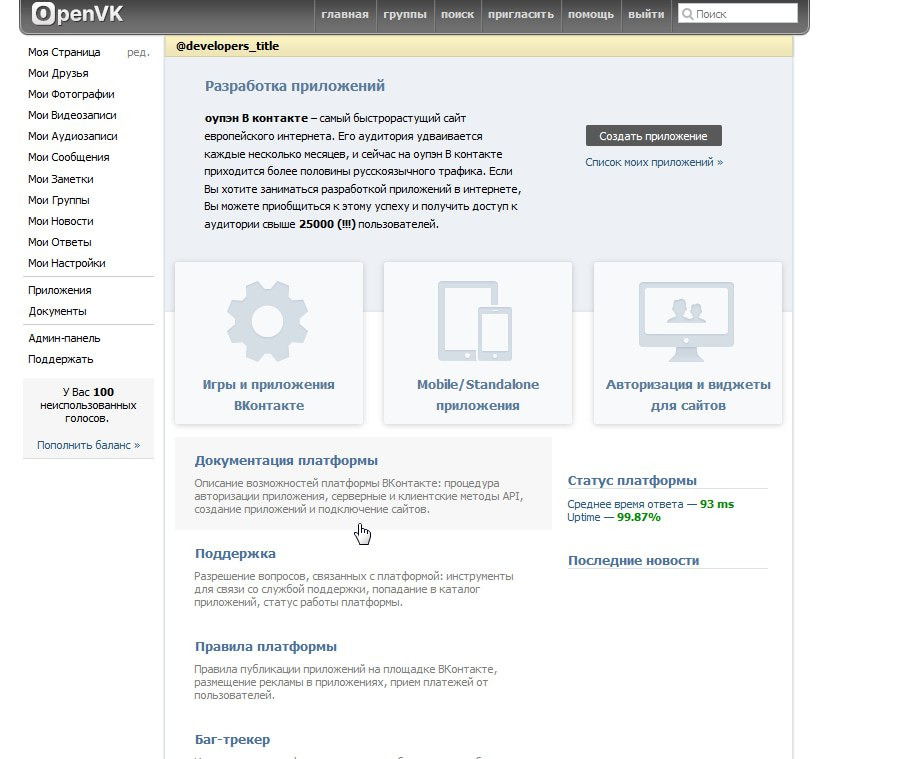Click the Разработка приложений heading
The width and height of the screenshot is (910, 759).
(x=295, y=86)
